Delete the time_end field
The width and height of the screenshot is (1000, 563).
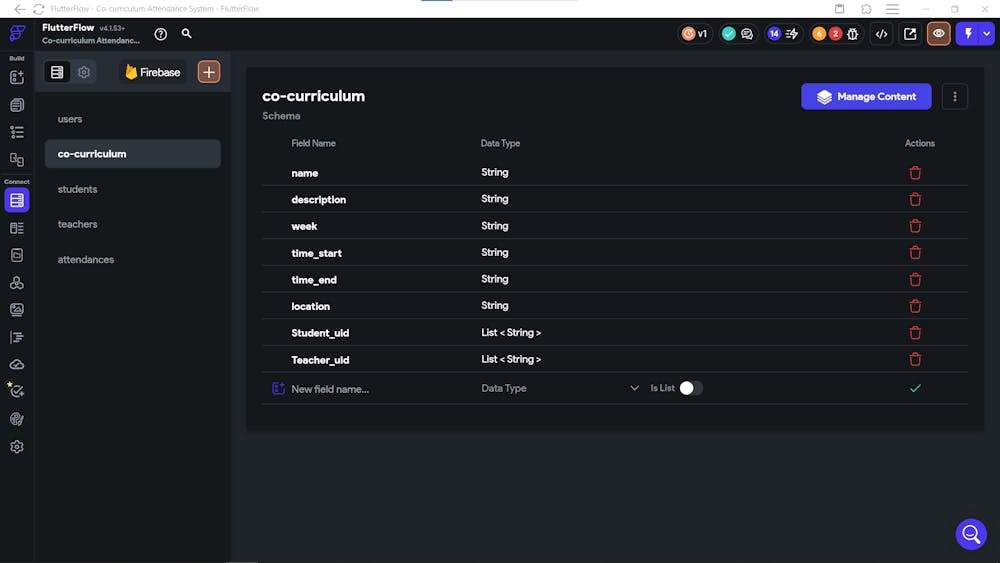coord(915,279)
